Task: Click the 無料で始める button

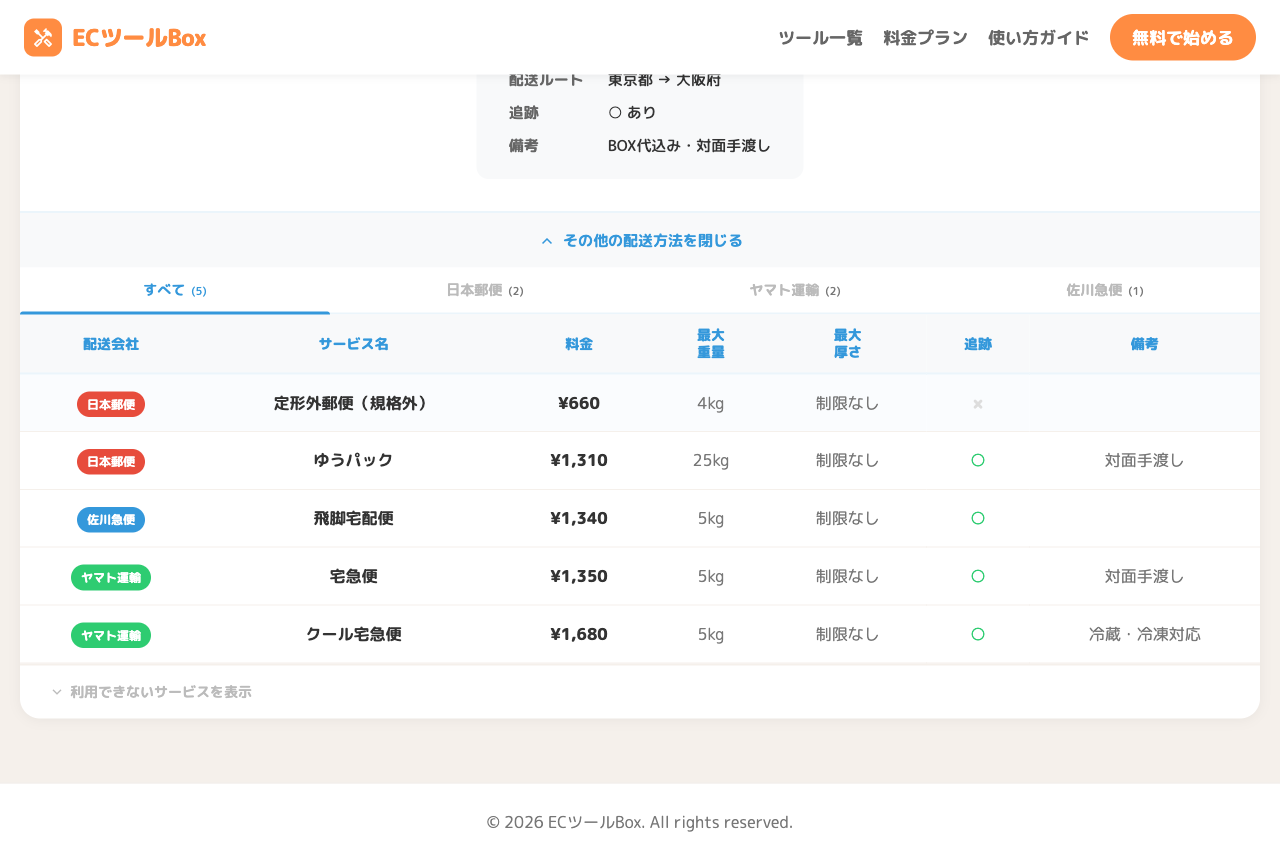Action: tap(1183, 37)
